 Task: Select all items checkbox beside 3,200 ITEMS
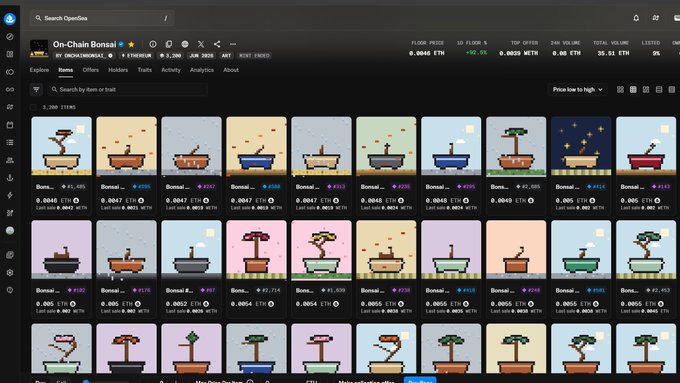point(33,107)
